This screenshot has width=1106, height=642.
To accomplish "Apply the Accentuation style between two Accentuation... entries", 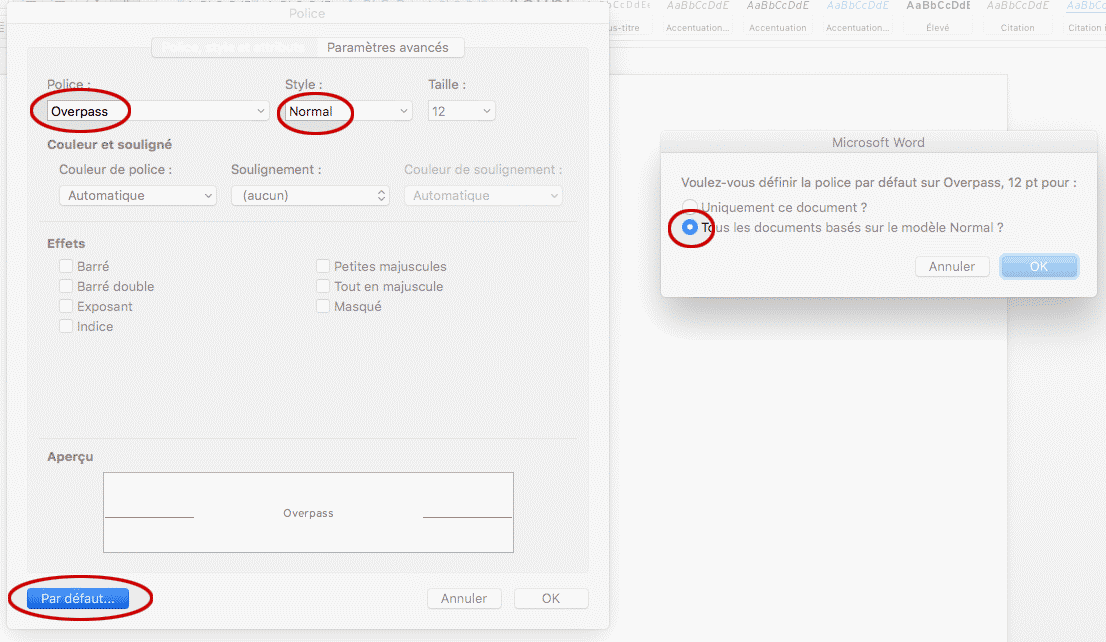I will [777, 17].
